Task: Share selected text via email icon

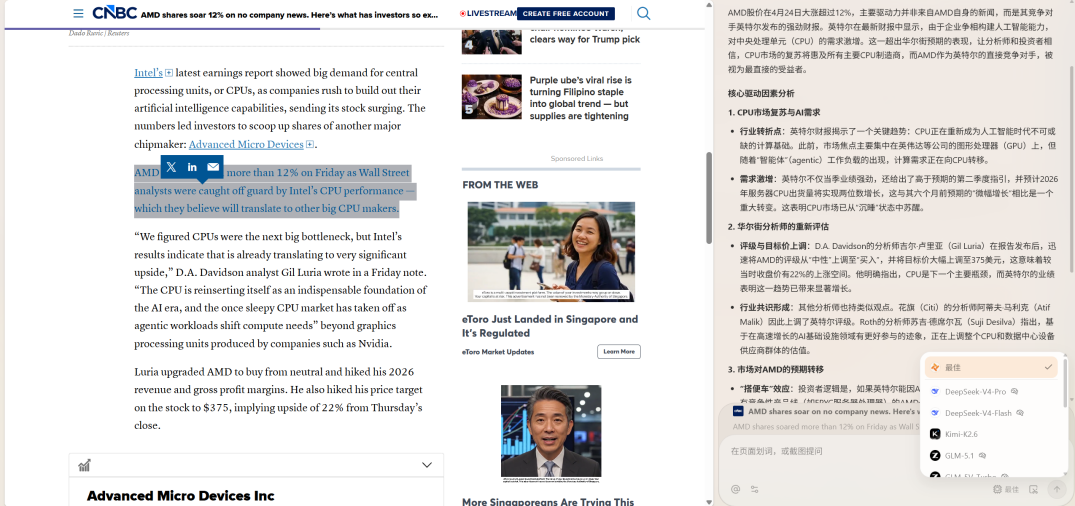Action: 213,167
